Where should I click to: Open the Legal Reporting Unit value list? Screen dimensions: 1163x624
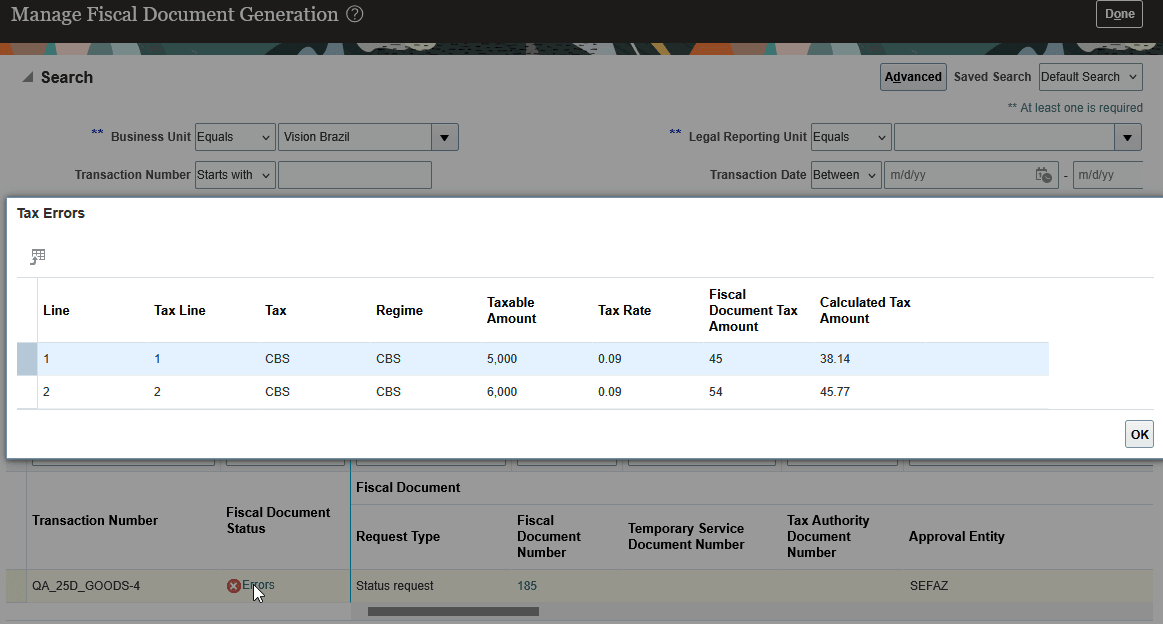(1127, 137)
